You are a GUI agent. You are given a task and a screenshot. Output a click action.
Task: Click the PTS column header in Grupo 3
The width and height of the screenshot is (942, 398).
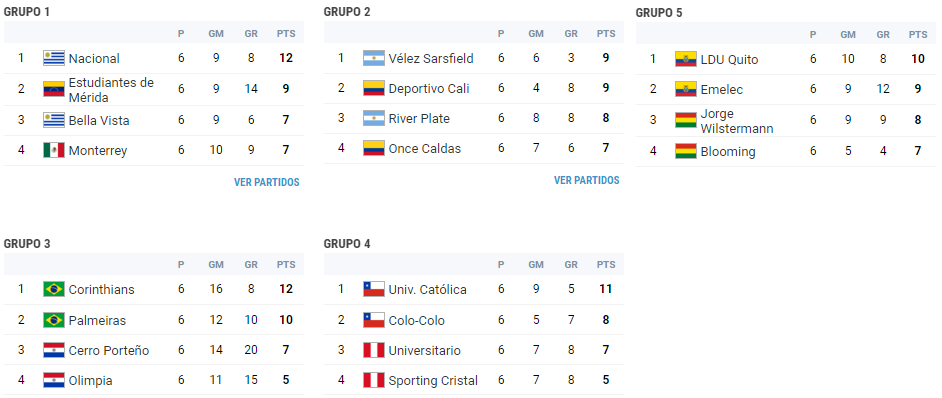tap(286, 265)
